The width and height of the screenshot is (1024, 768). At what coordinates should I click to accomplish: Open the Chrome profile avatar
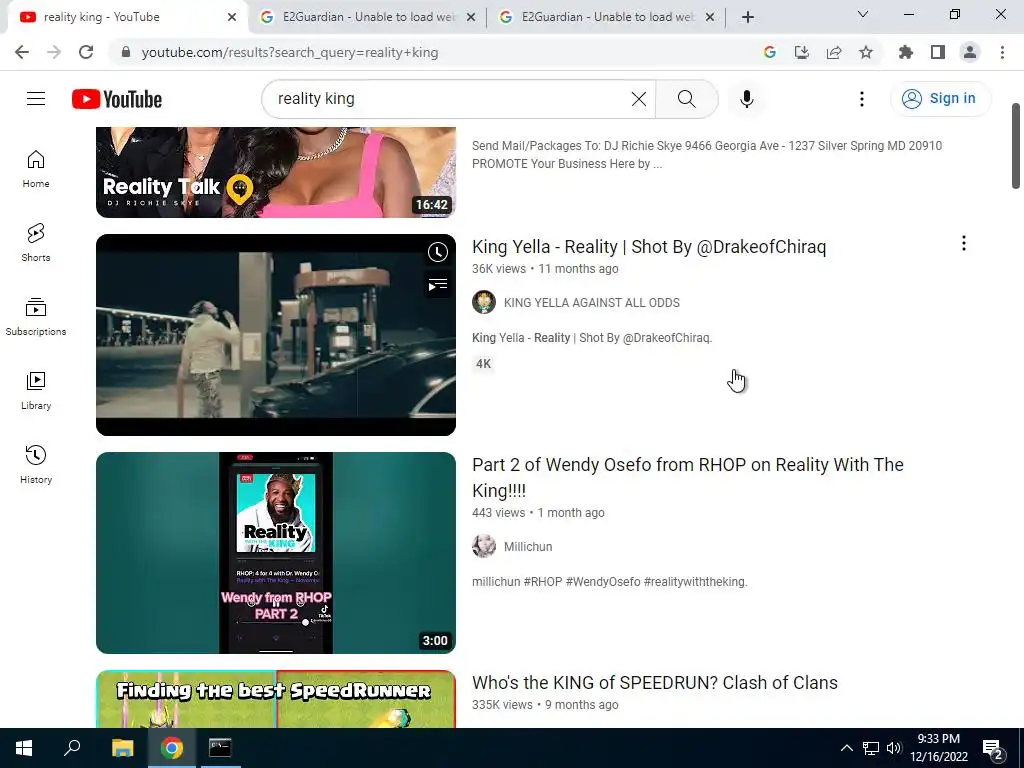tap(970, 52)
